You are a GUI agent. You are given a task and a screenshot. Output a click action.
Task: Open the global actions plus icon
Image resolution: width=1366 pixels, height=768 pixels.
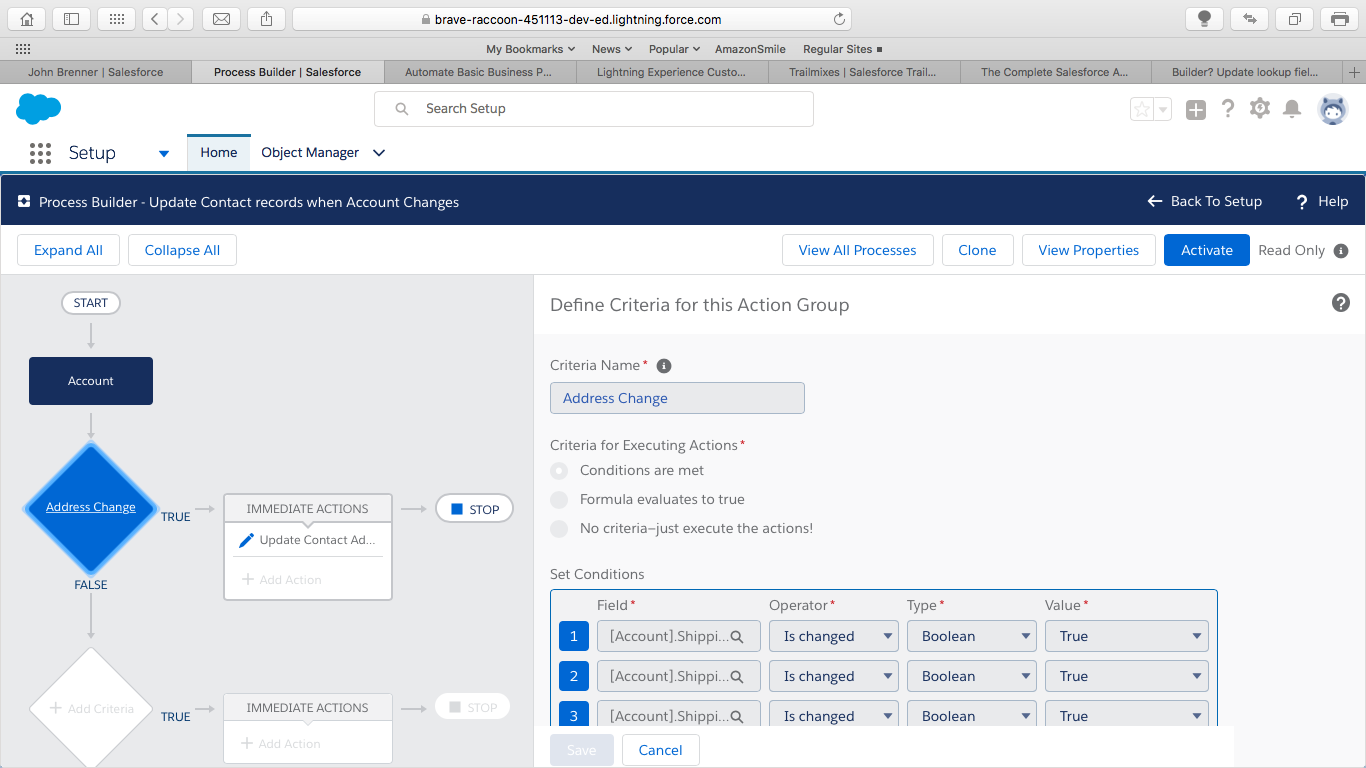click(x=1196, y=110)
